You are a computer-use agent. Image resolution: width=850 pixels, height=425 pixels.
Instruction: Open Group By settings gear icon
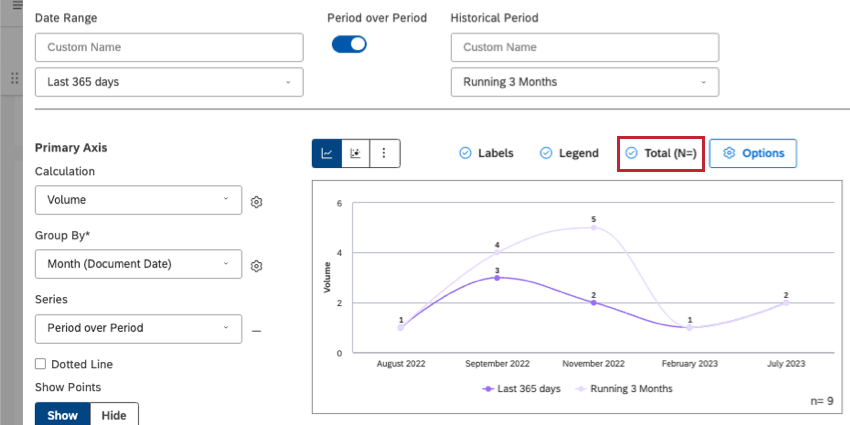coord(257,265)
